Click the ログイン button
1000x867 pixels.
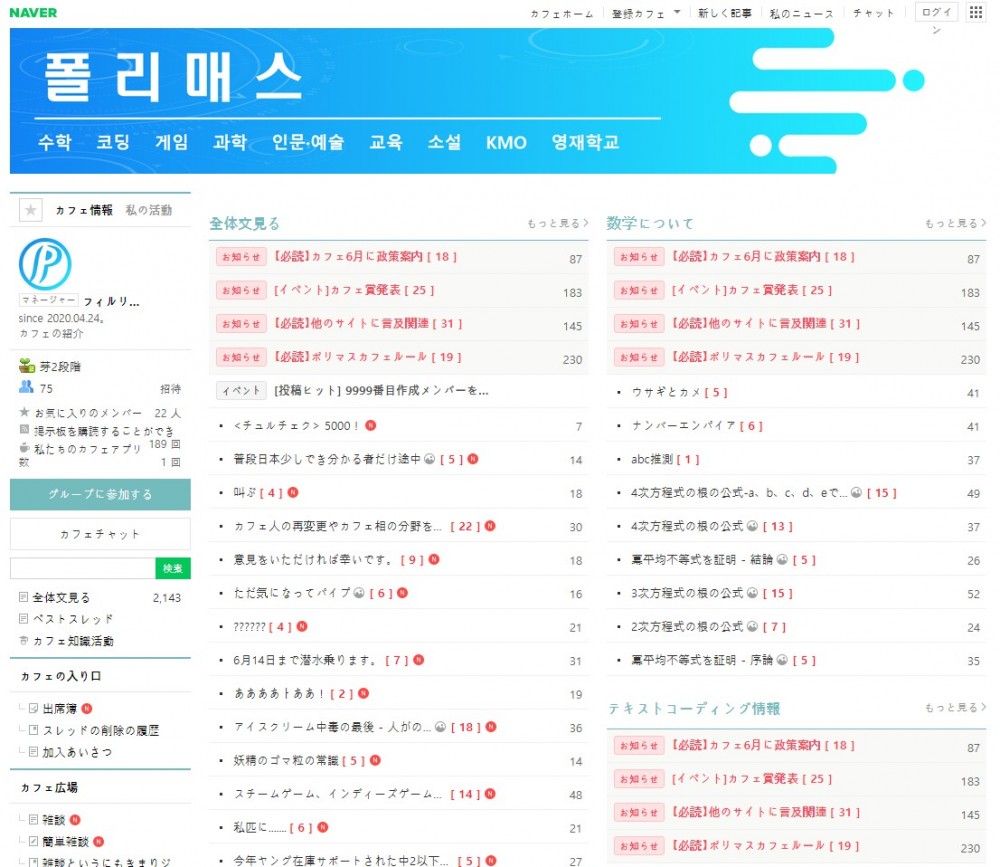coord(936,12)
